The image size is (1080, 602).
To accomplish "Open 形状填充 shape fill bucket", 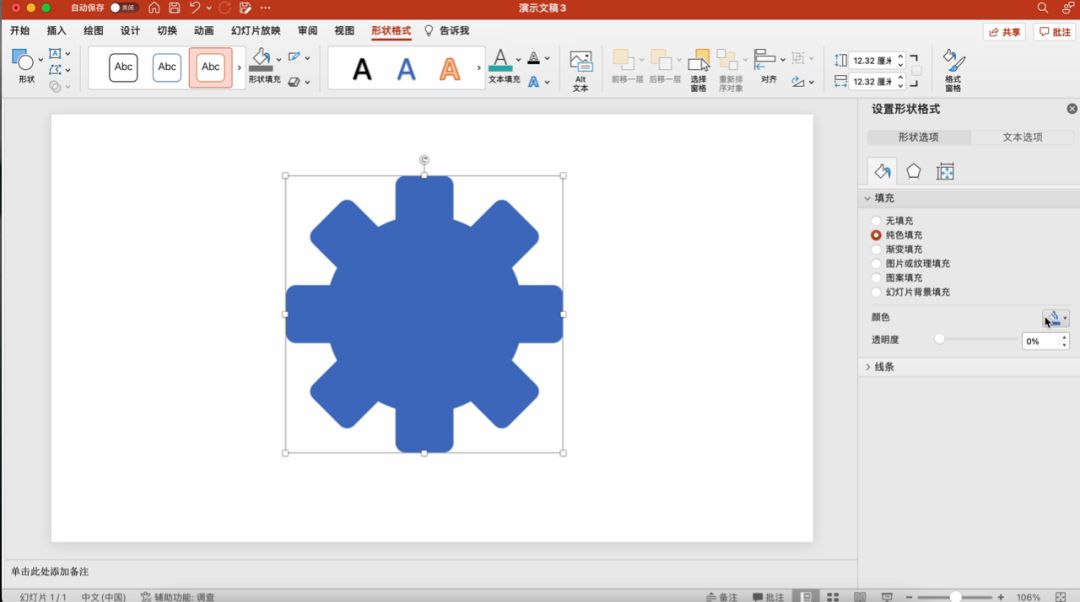I will pyautogui.click(x=261, y=61).
